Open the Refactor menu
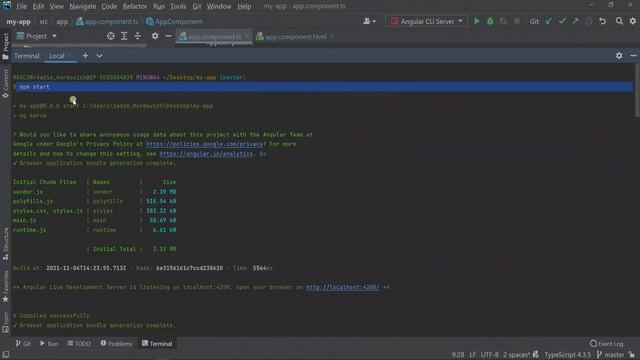 135,7
